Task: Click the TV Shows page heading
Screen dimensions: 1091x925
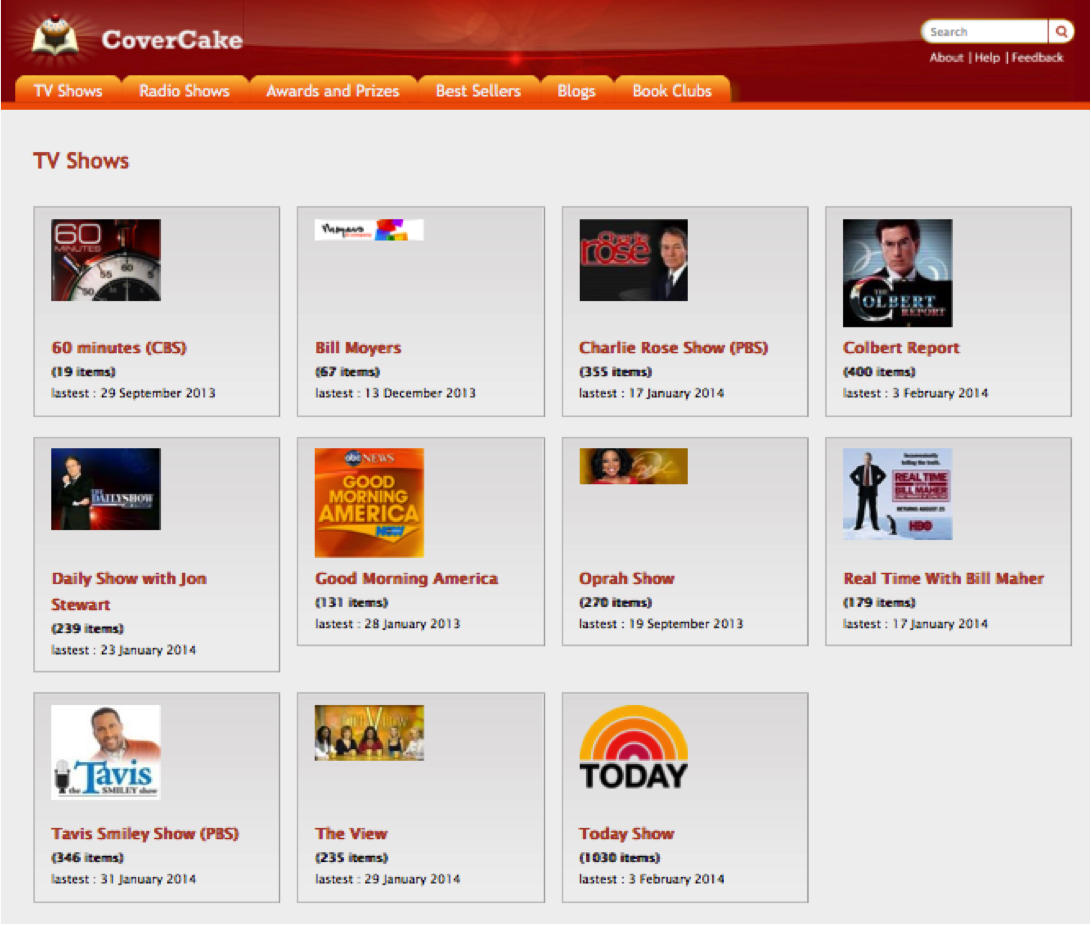Action: 81,161
